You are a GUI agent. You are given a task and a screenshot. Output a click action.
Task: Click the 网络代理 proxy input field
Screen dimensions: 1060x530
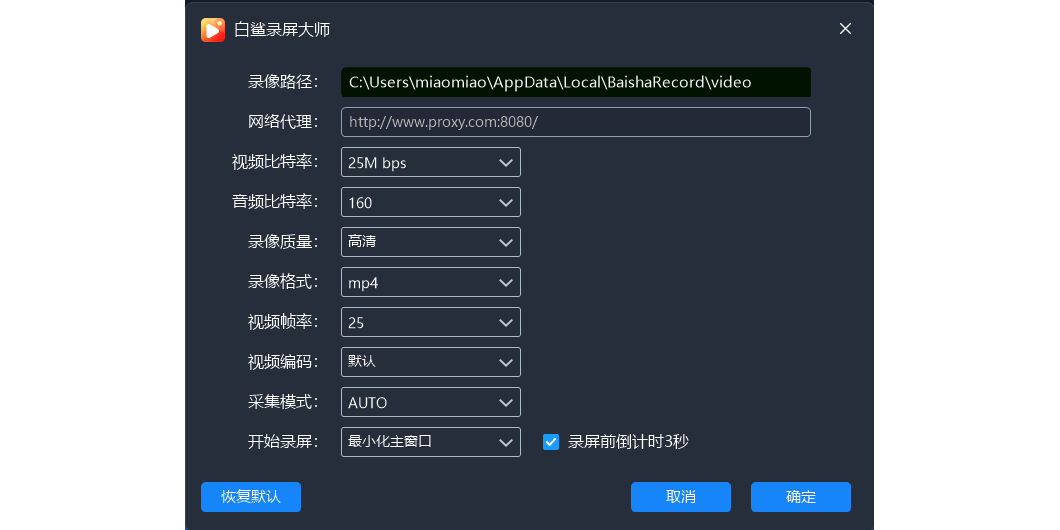click(x=575, y=122)
